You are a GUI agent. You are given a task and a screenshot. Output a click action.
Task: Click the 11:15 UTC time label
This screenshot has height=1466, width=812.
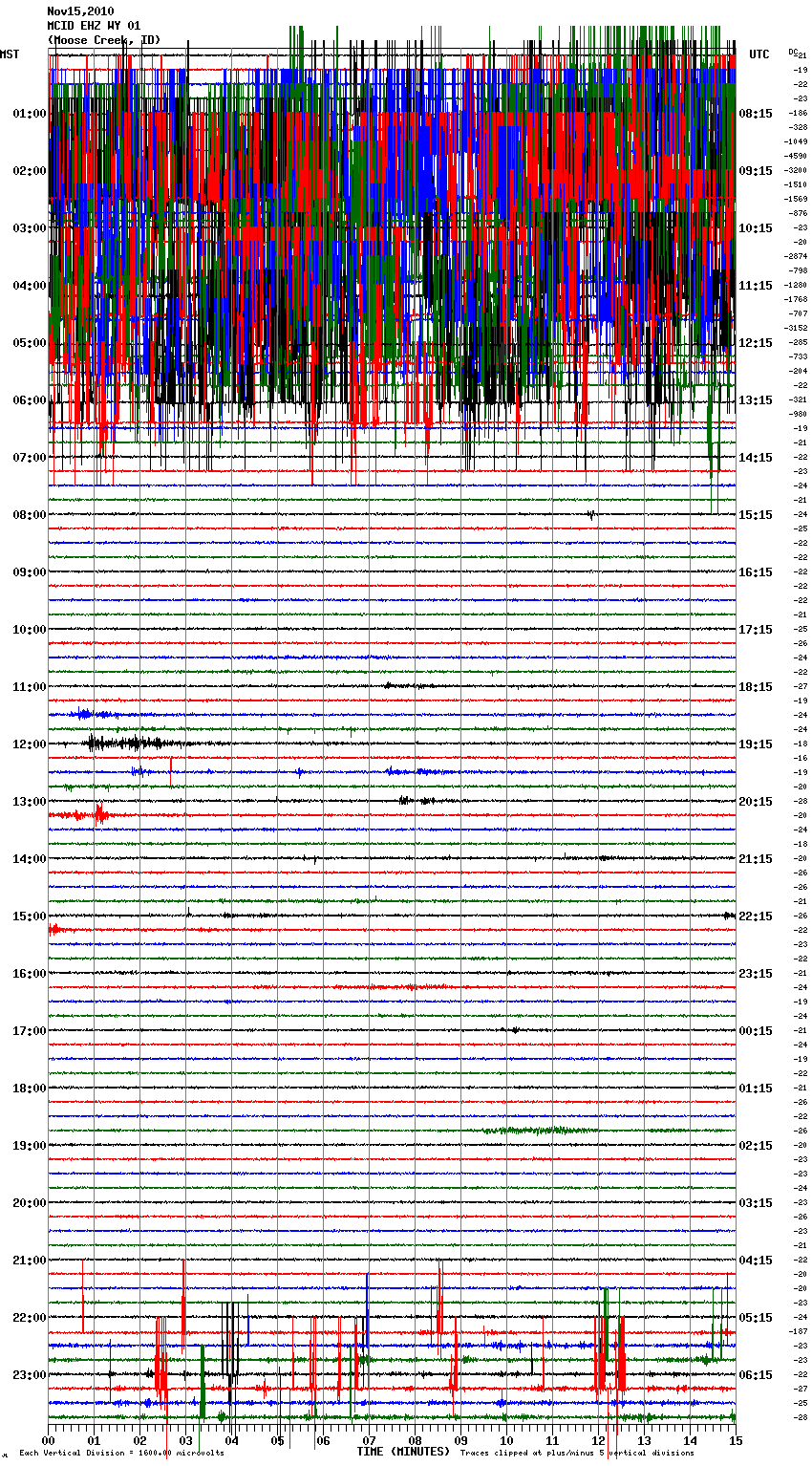756,286
